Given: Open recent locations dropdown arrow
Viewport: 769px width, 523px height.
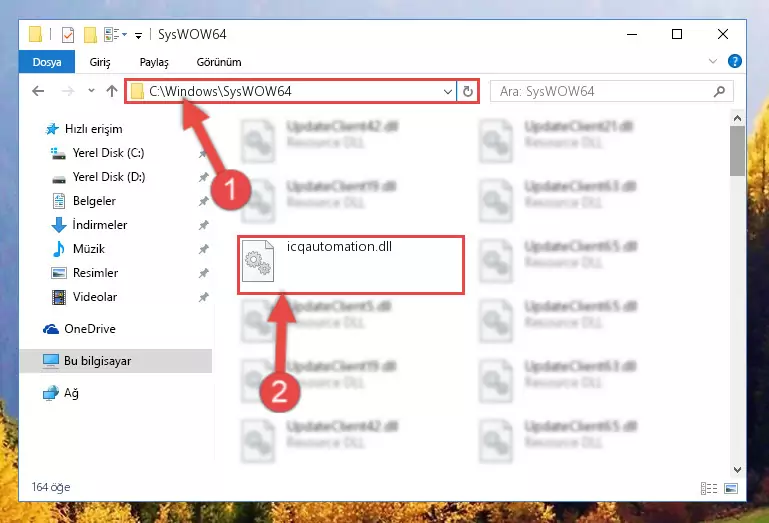Looking at the screenshot, I should (x=91, y=91).
